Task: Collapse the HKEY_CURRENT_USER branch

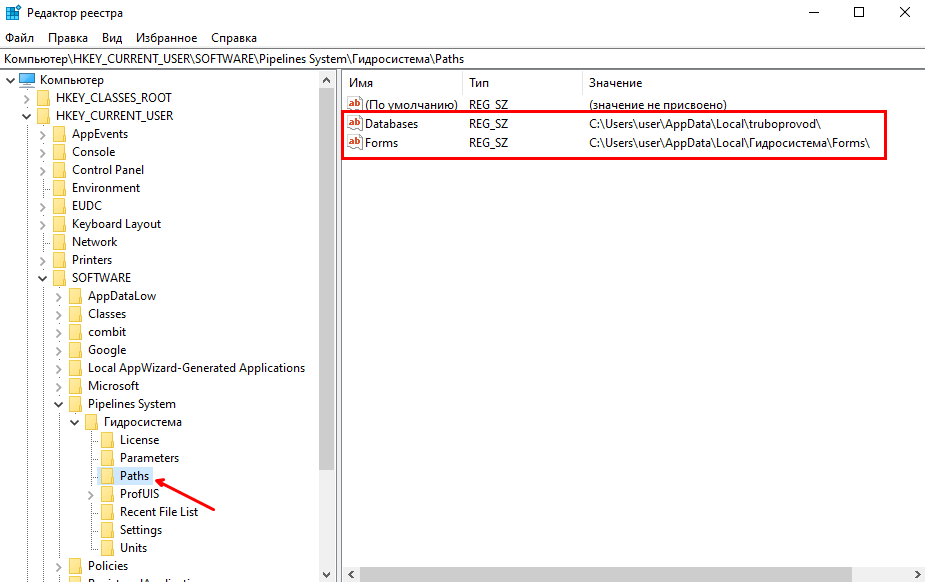Action: pos(27,116)
